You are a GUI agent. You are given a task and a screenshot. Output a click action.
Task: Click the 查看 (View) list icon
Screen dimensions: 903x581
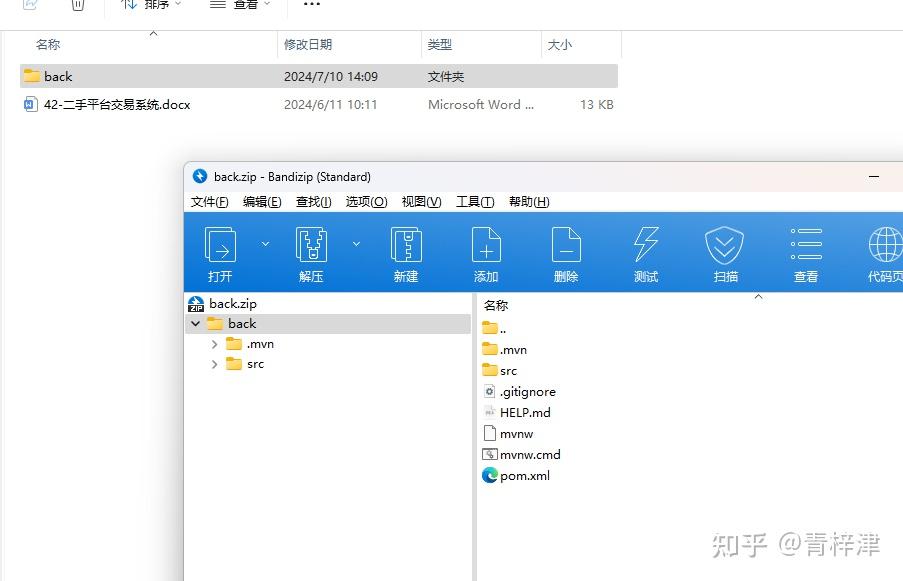[806, 244]
